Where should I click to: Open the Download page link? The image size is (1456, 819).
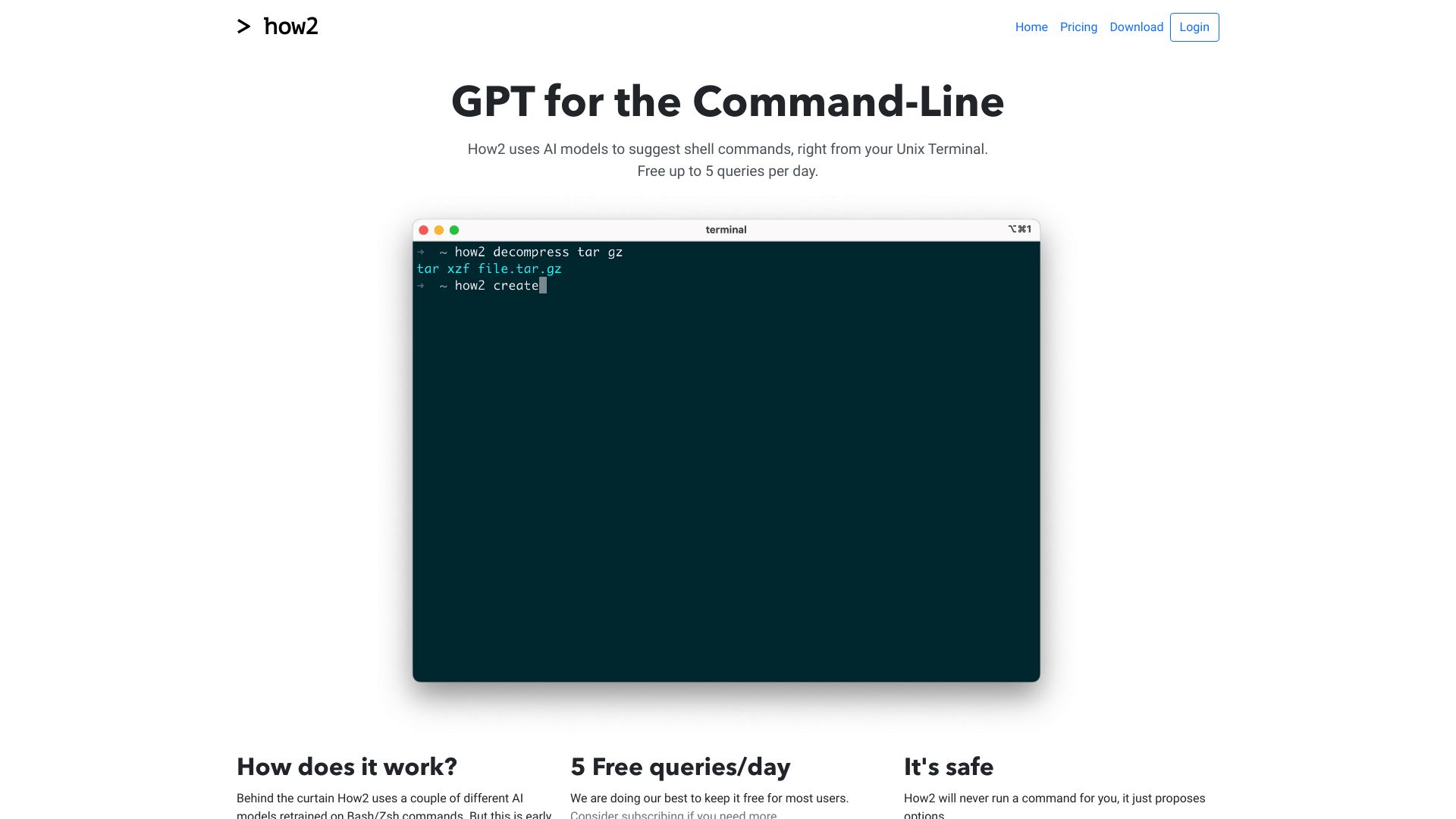click(1135, 27)
